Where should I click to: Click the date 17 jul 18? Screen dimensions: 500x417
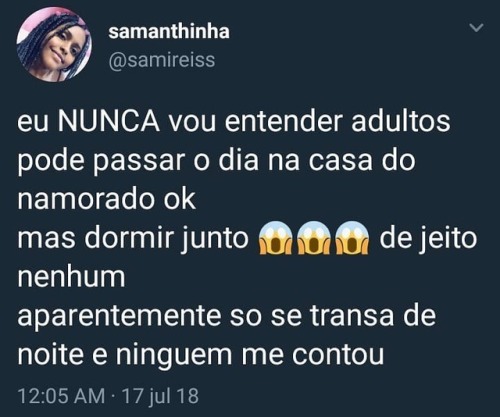[161, 396]
